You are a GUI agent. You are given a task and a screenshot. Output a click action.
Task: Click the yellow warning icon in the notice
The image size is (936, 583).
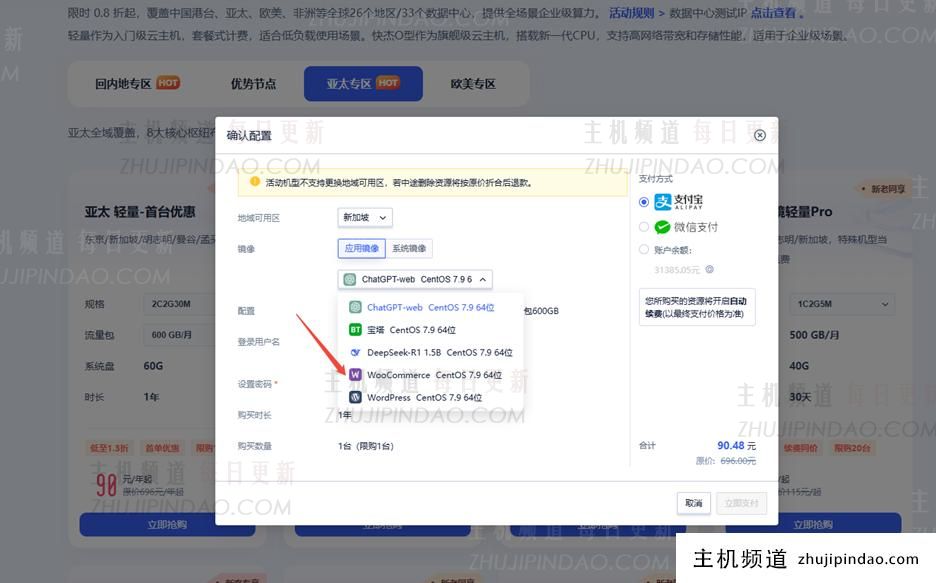click(x=254, y=182)
